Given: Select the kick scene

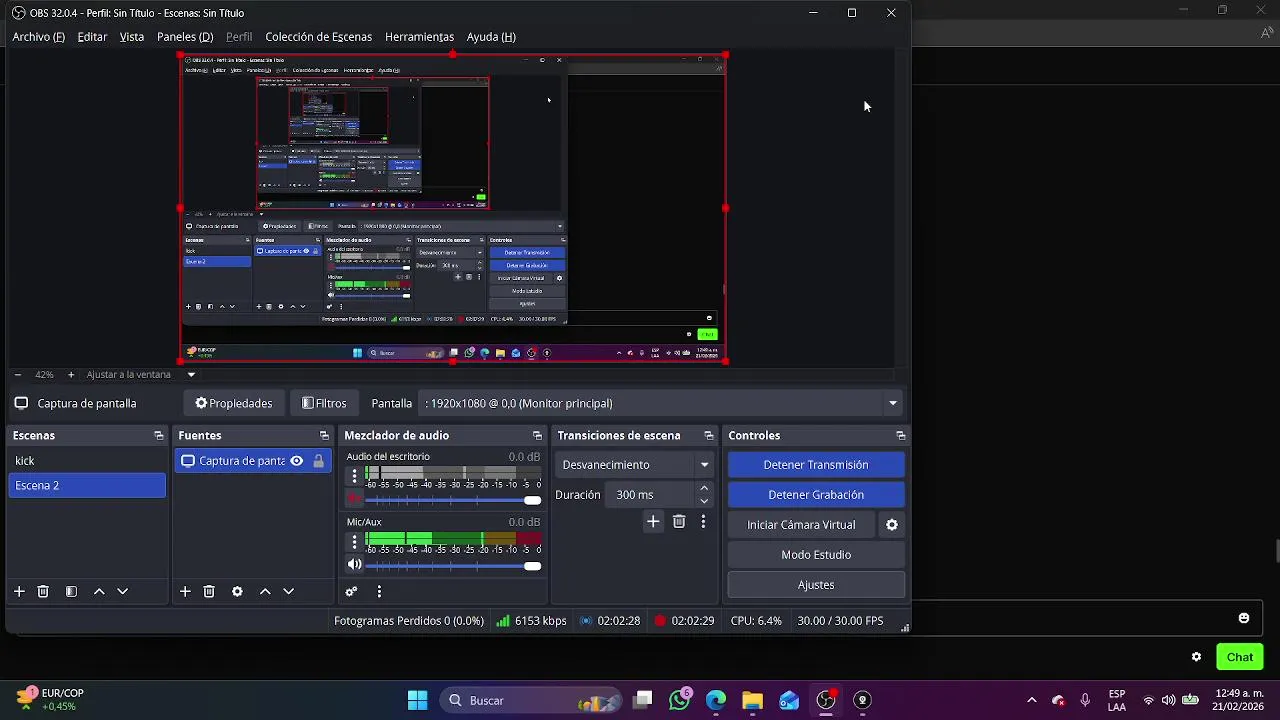Looking at the screenshot, I should (x=87, y=461).
